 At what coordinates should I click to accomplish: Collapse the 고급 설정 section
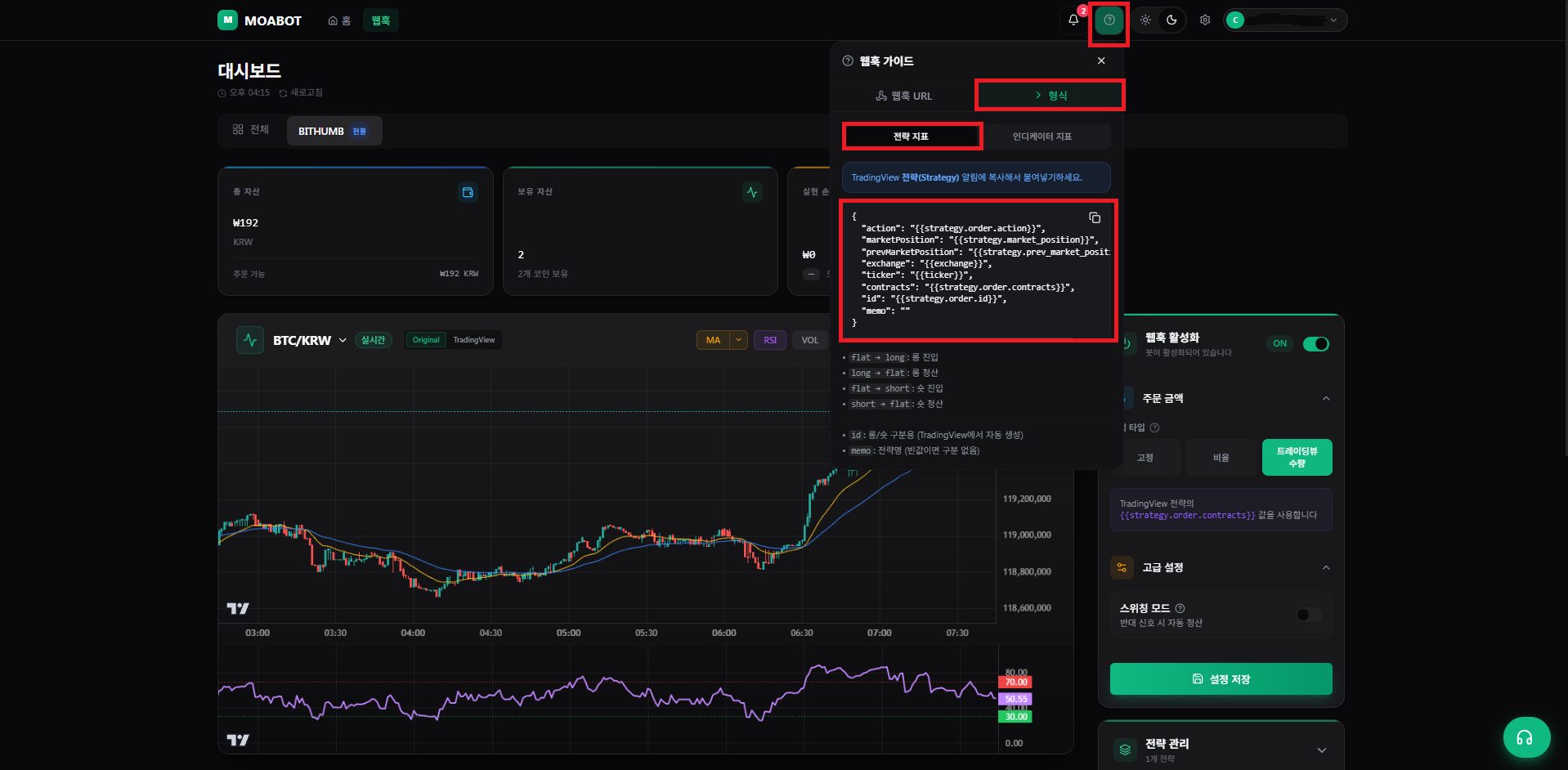coord(1326,567)
